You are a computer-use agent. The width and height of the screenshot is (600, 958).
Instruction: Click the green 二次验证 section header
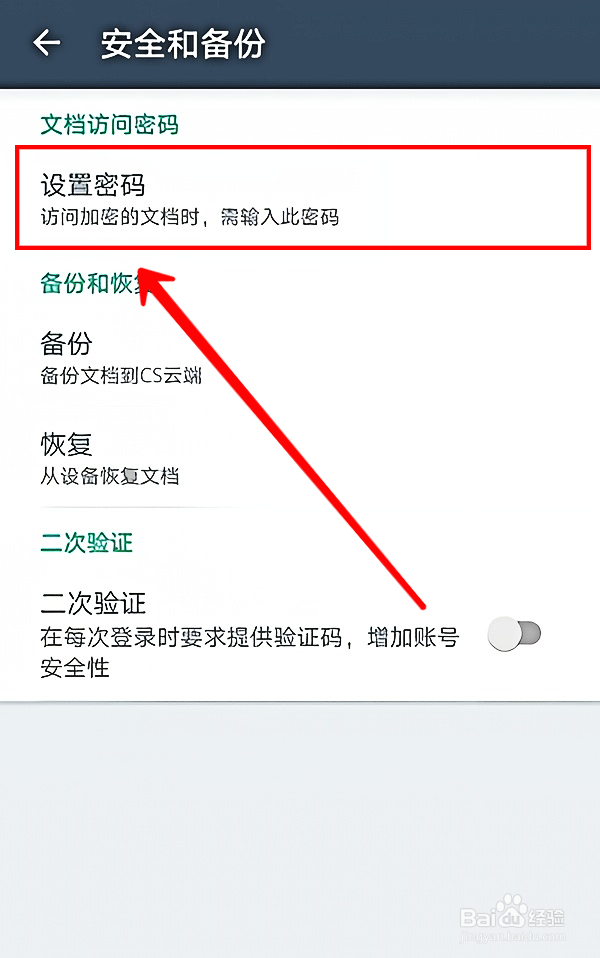tap(86, 543)
